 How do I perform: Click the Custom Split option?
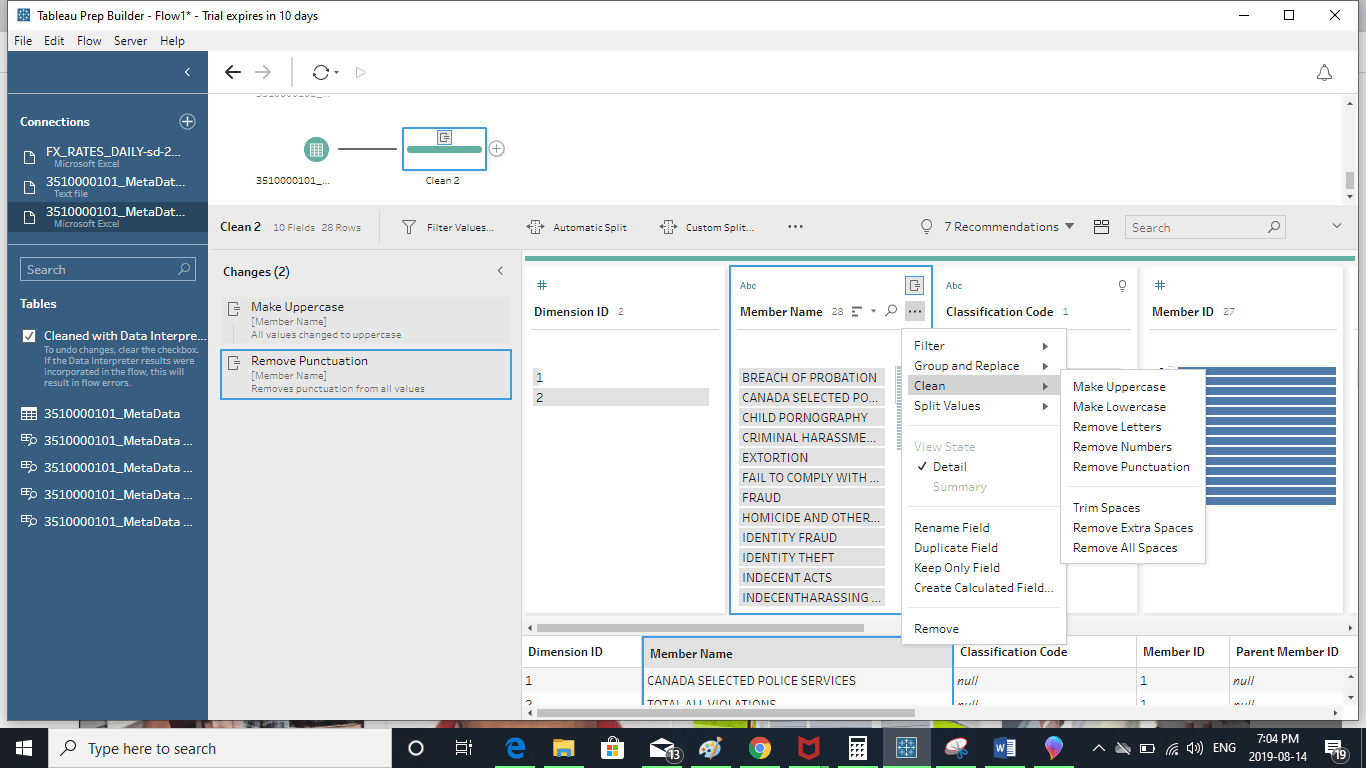tap(708, 227)
